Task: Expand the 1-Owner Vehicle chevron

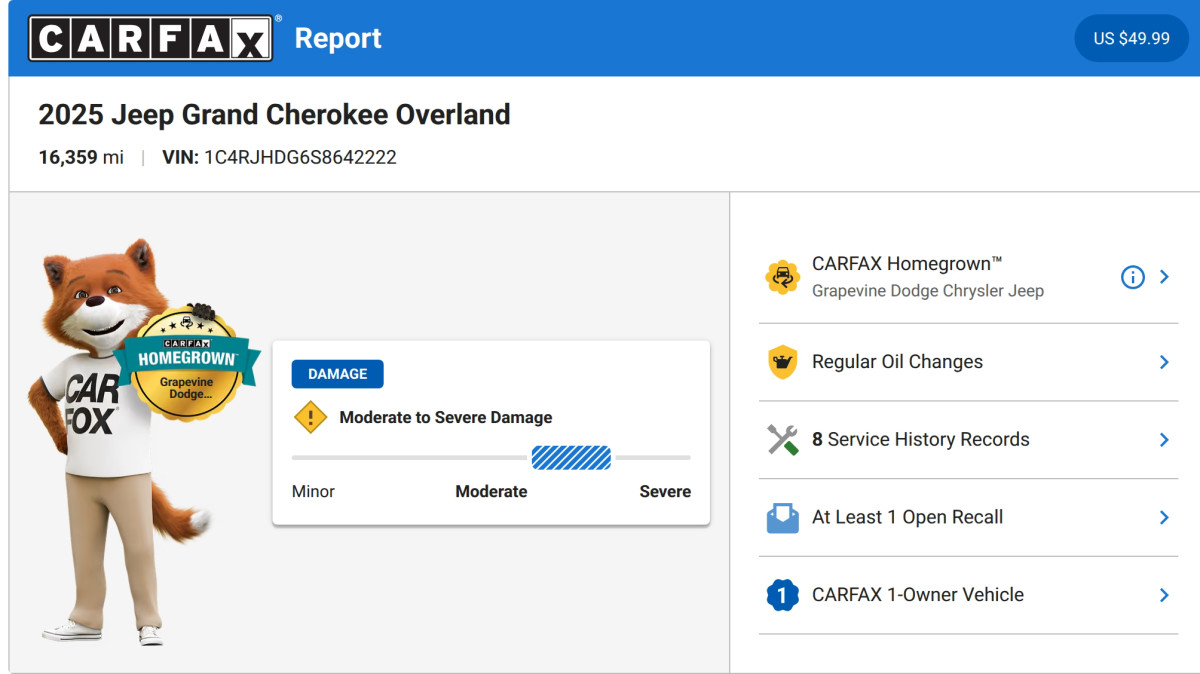Action: click(x=1164, y=595)
